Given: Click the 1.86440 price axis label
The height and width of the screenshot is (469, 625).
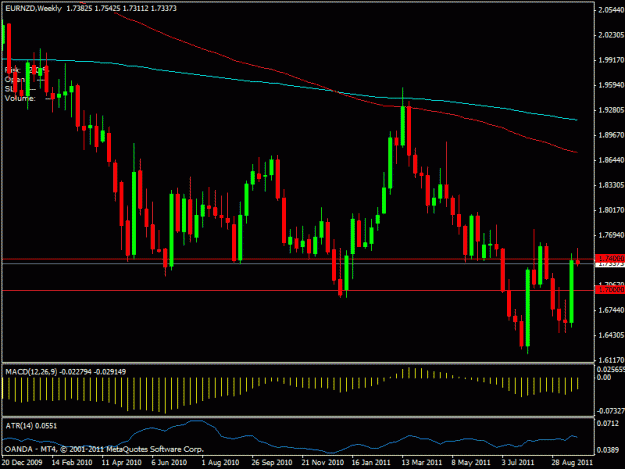Looking at the screenshot, I should [x=611, y=160].
